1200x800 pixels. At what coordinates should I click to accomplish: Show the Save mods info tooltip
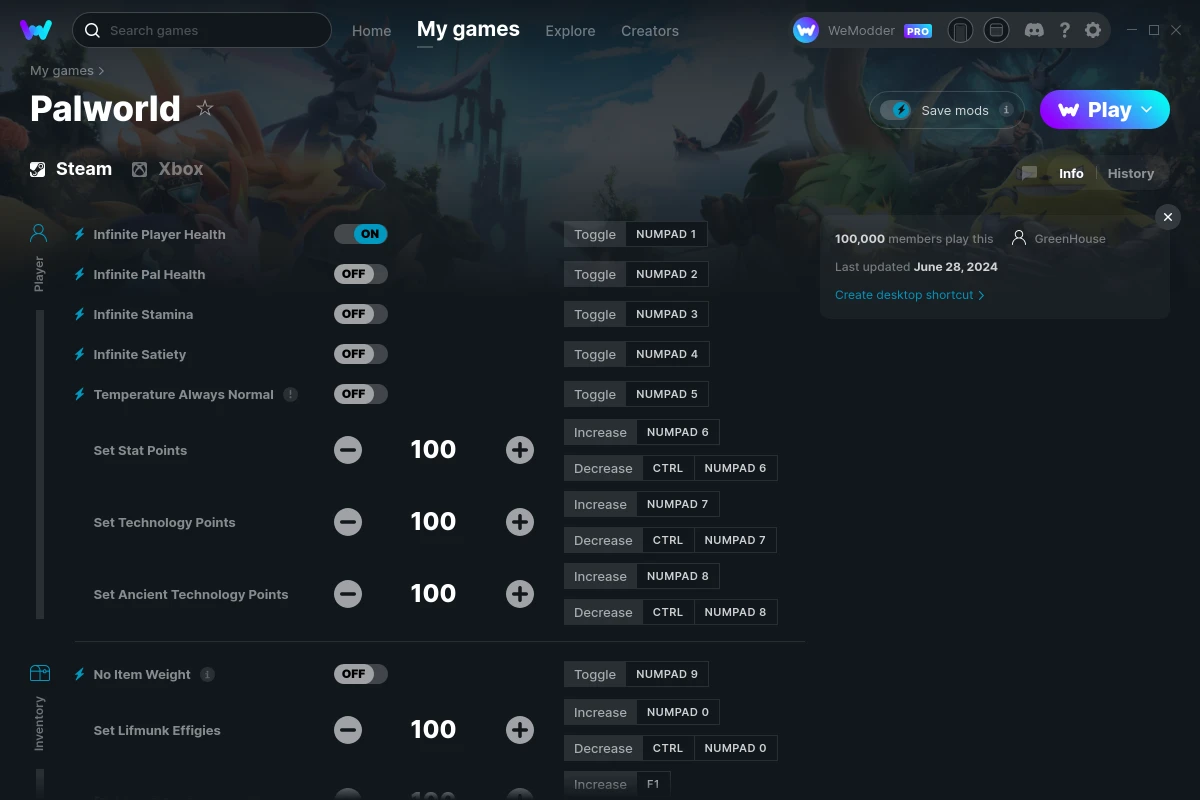1008,110
